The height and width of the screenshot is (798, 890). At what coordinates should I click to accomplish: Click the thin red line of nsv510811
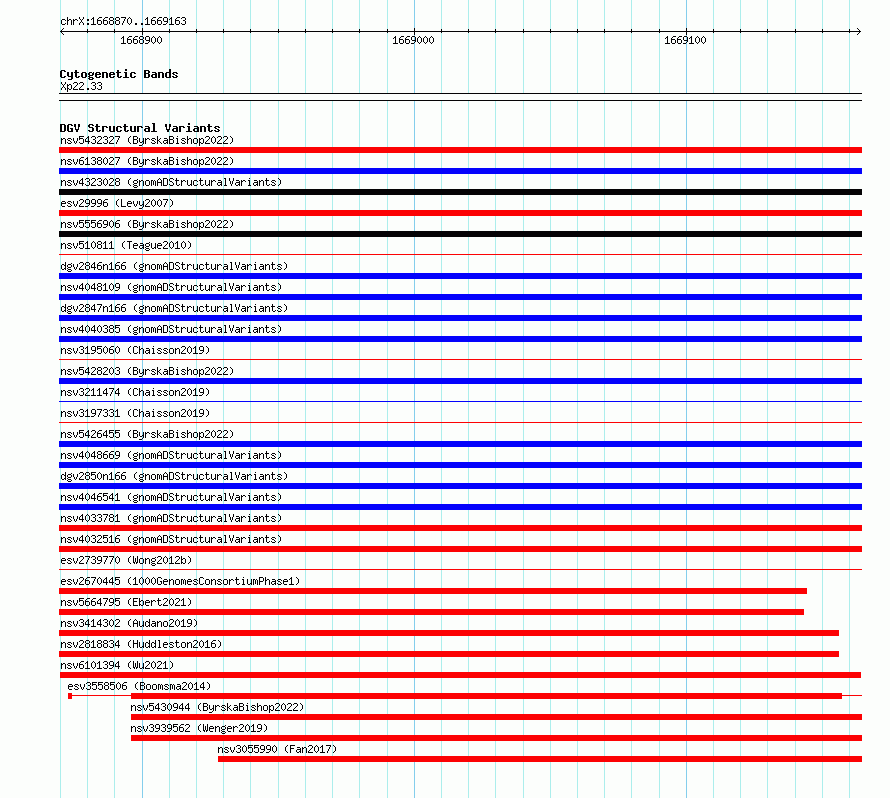click(460, 255)
